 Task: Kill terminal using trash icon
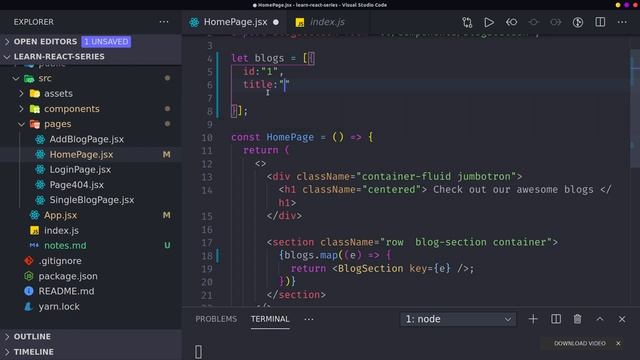click(x=577, y=319)
